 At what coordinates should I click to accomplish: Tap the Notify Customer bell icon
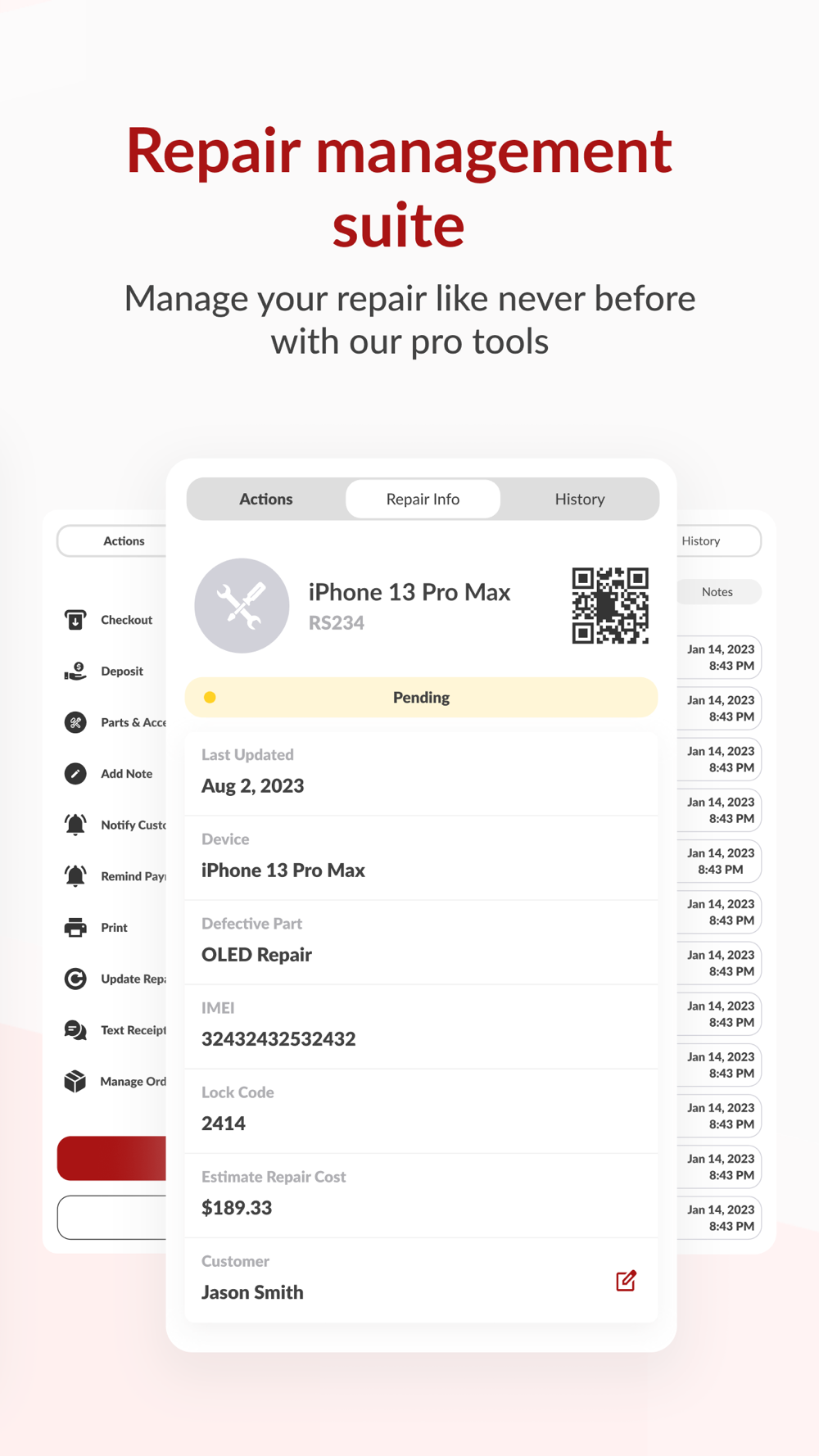coord(75,825)
